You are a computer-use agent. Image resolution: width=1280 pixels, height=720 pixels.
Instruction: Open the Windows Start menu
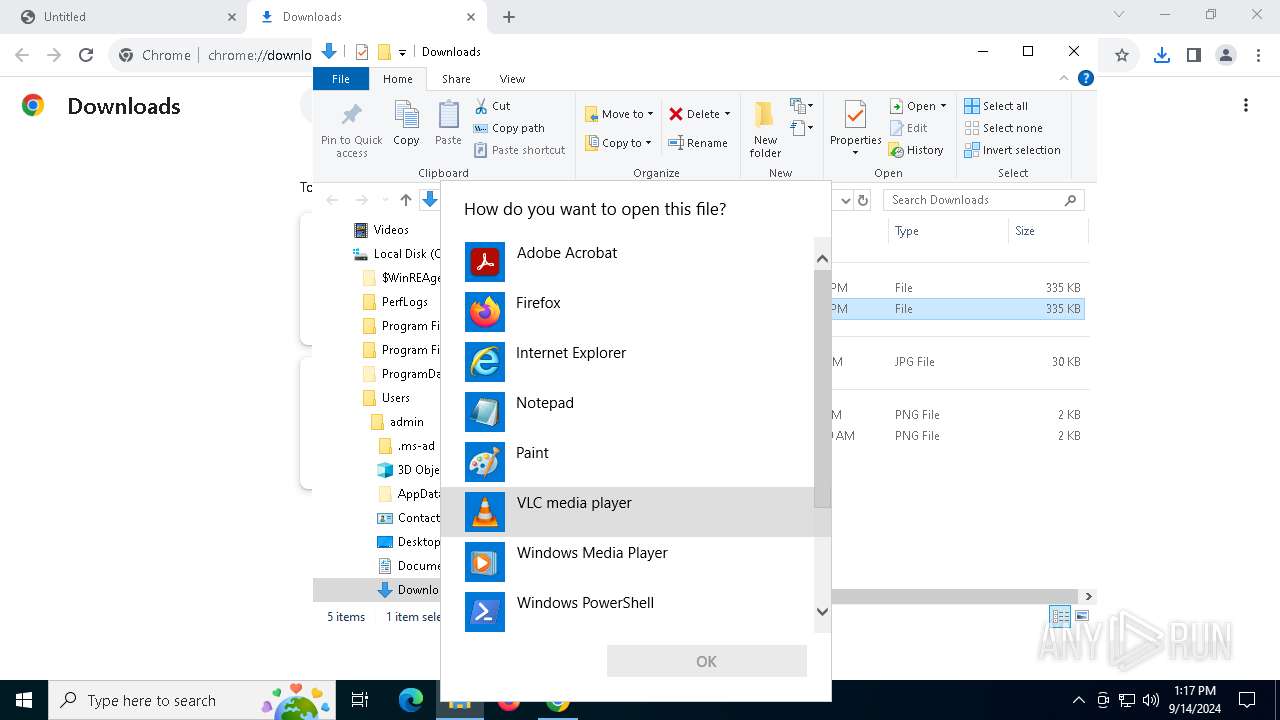pos(24,701)
